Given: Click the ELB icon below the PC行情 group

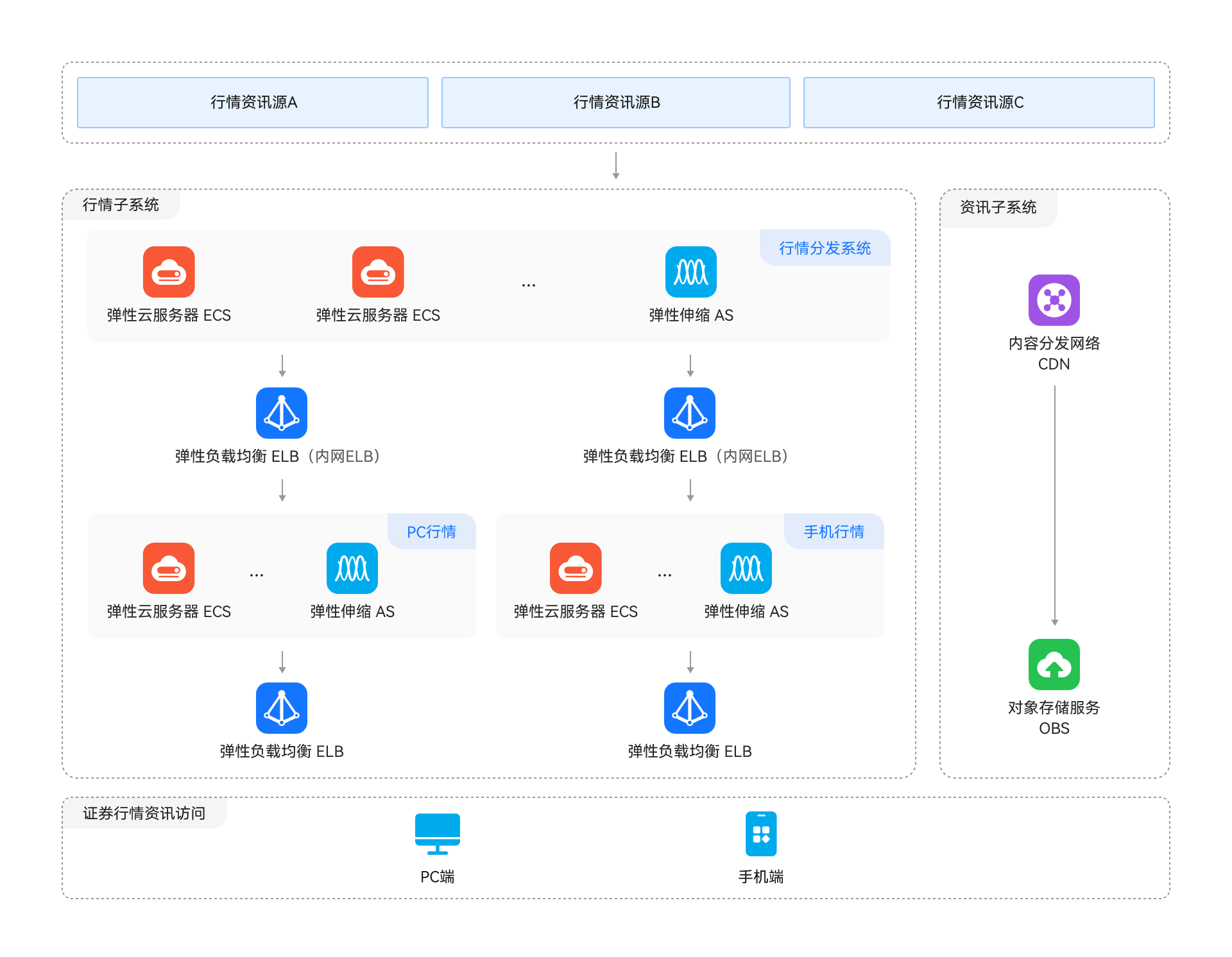Looking at the screenshot, I should pyautogui.click(x=281, y=708).
